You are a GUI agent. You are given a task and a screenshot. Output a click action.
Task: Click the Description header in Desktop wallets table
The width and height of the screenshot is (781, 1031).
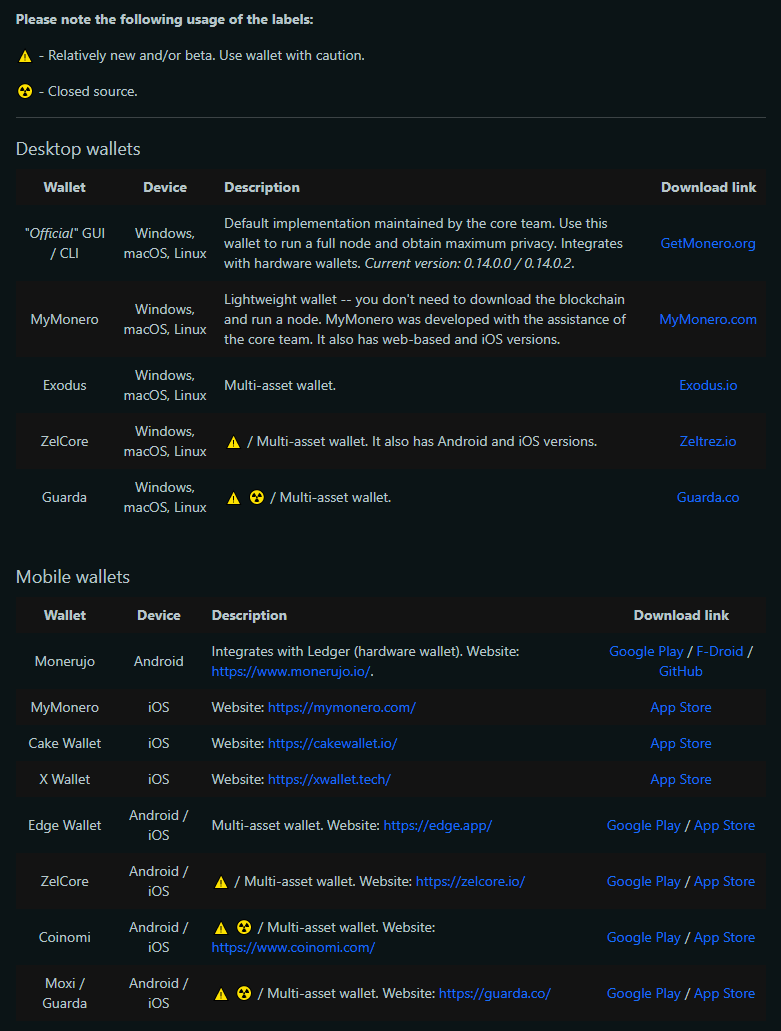tap(262, 187)
